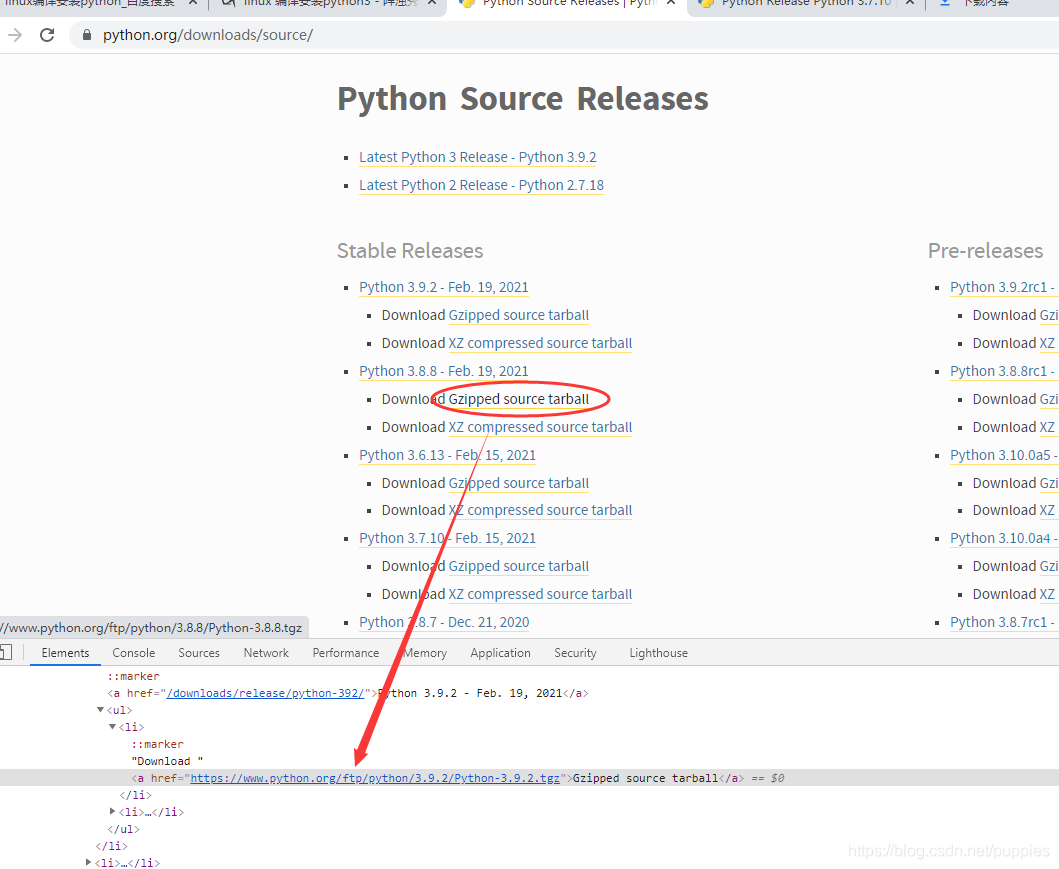This screenshot has width=1059, height=869.
Task: Click the padlock security icon in address bar
Action: [86, 33]
